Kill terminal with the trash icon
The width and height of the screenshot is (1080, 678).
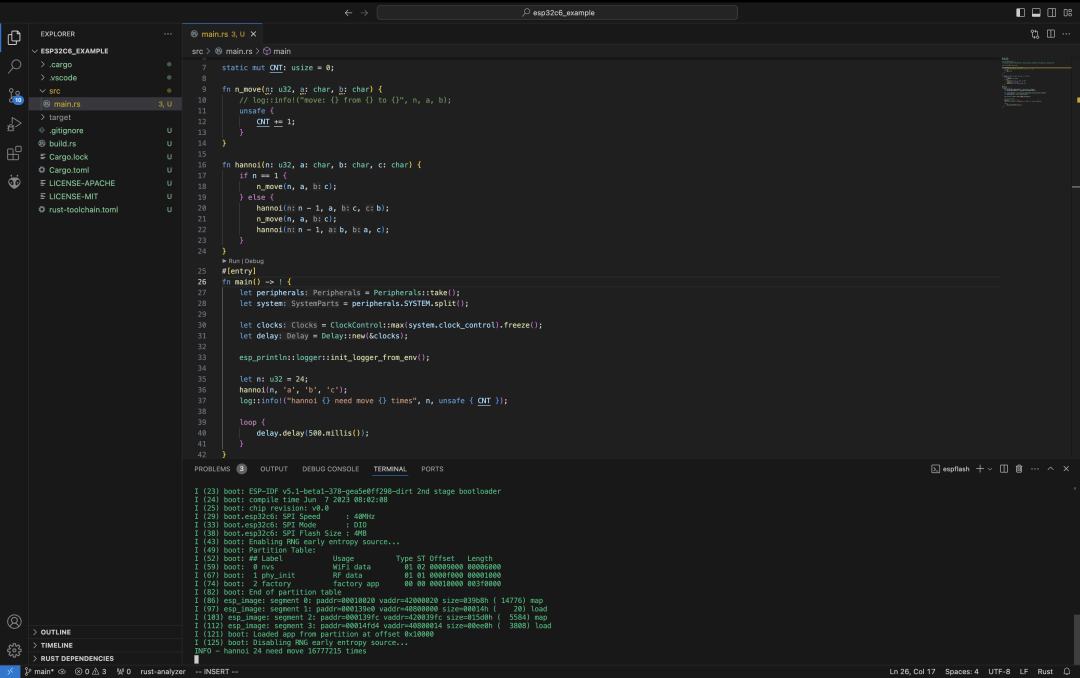(x=1019, y=469)
